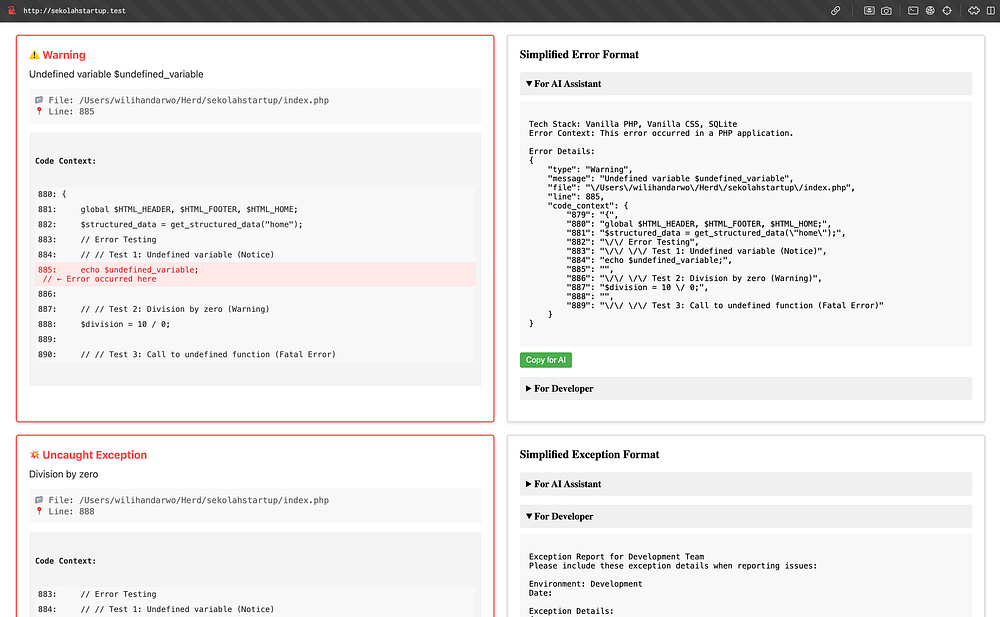Viewport: 1000px width, 617px height.
Task: Click 'Undefined variable $undefined_variable' message
Action: click(x=116, y=74)
